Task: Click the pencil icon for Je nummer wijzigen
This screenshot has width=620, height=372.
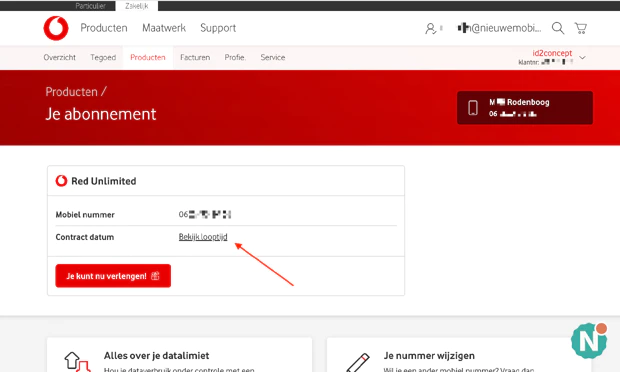Action: tap(358, 362)
